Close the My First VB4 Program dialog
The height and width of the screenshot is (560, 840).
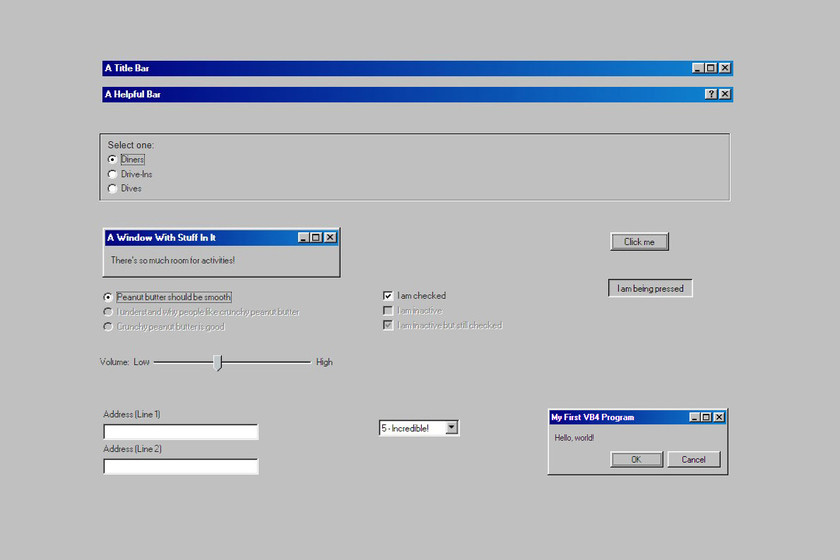(x=719, y=417)
